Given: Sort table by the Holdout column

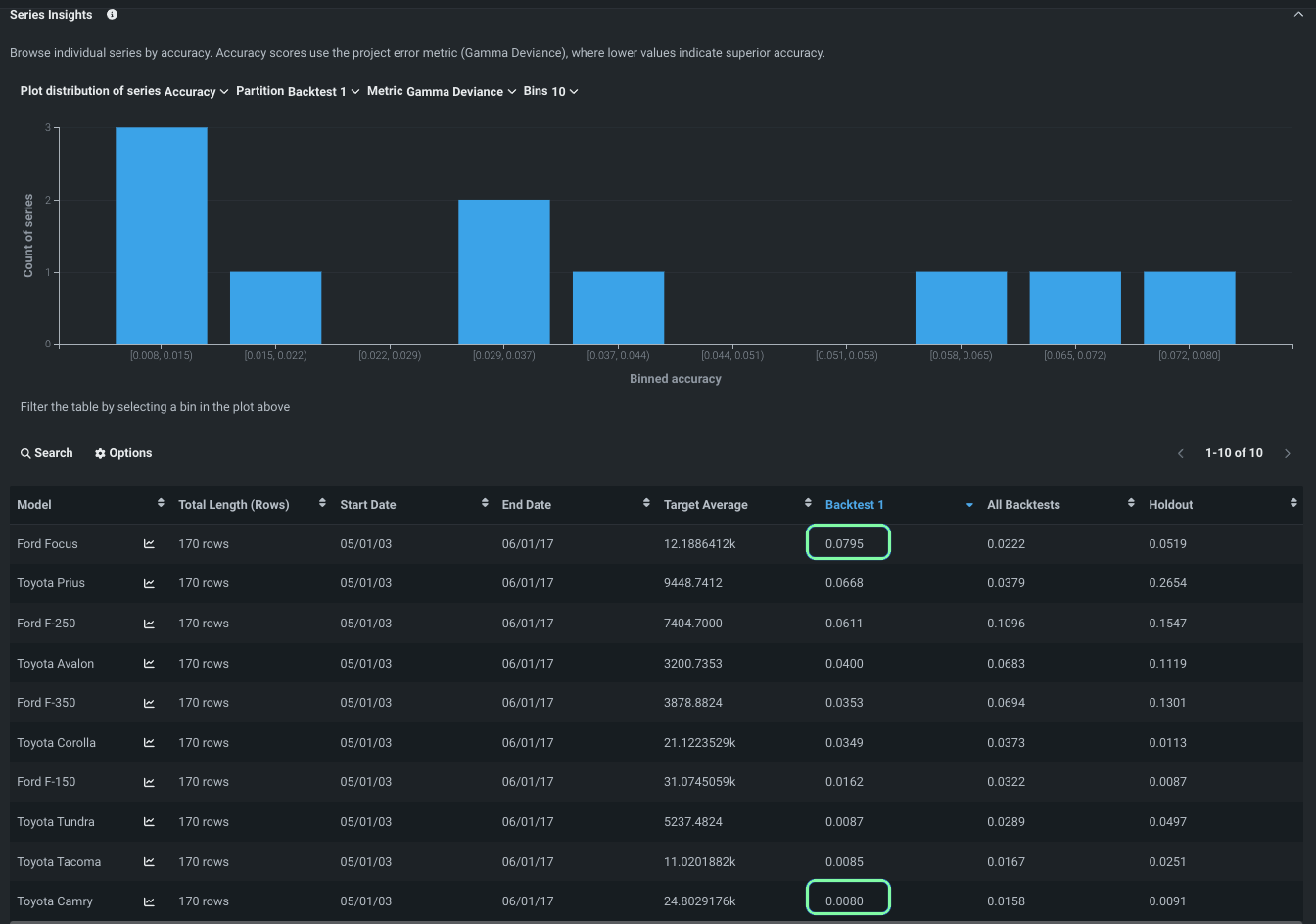Looking at the screenshot, I should click(x=1292, y=504).
